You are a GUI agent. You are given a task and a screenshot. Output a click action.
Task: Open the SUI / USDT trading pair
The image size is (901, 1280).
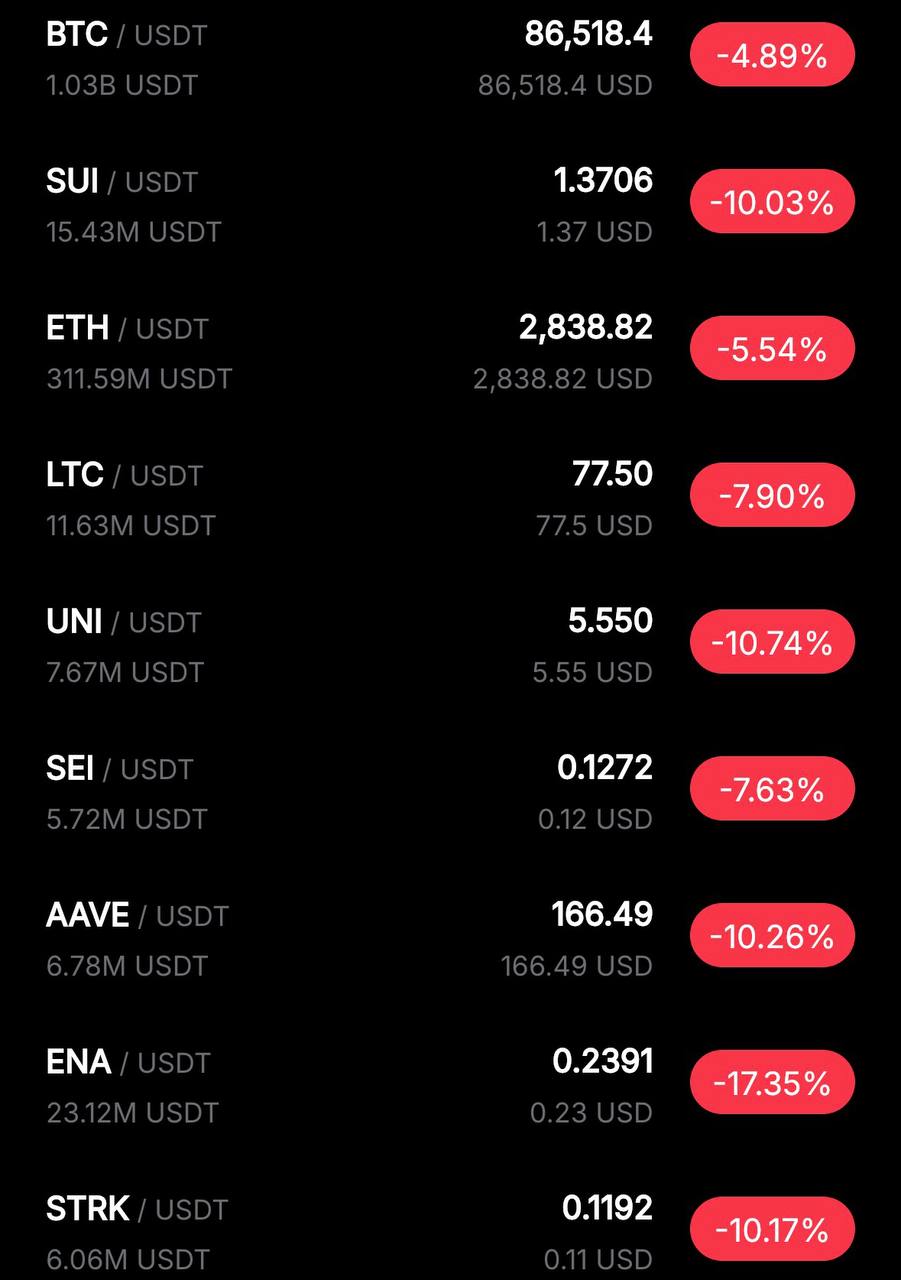(122, 182)
